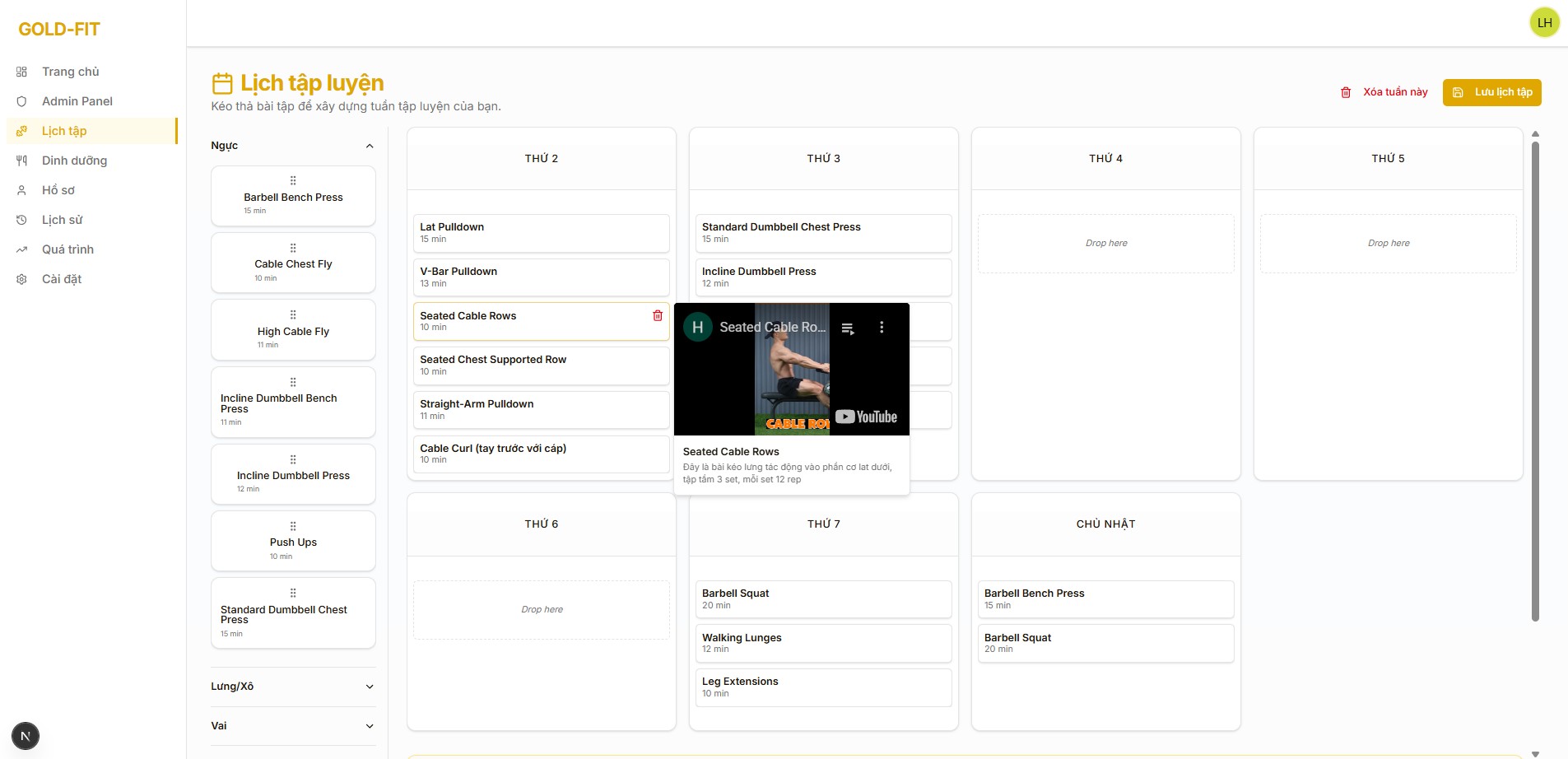1568x759 pixels.
Task: Open the Cài đặt settings page
Action: pos(62,279)
